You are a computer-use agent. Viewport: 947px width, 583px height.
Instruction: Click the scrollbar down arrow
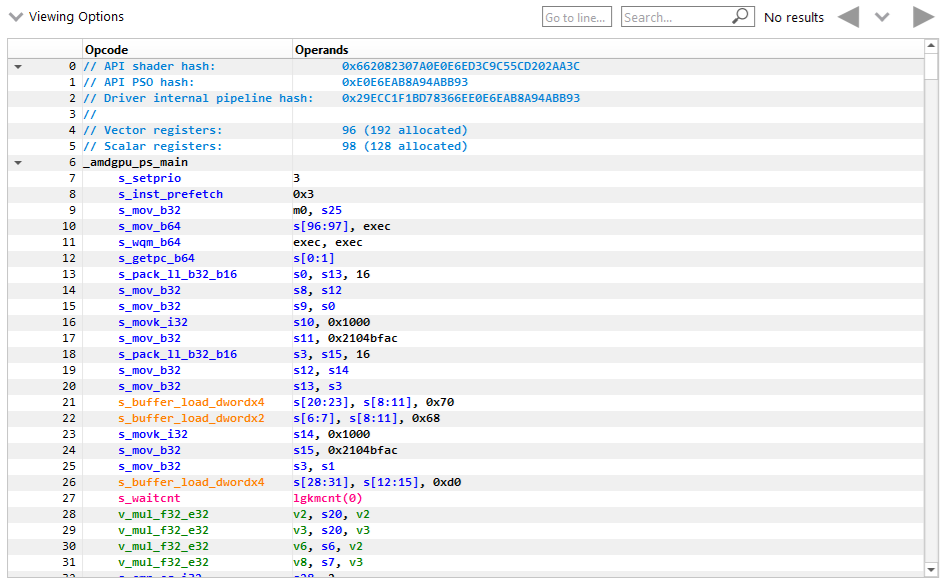pos(929,568)
